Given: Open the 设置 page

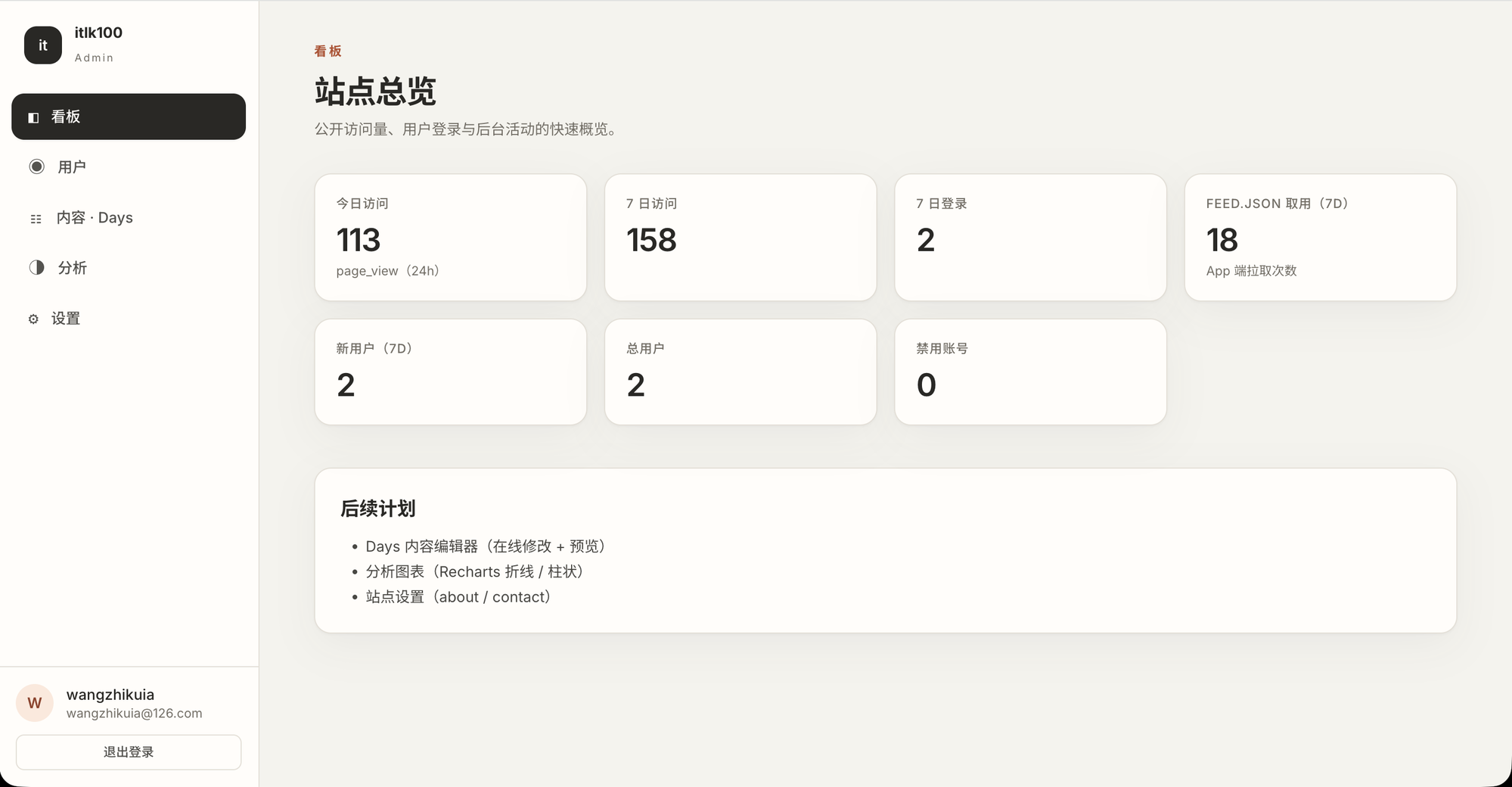Looking at the screenshot, I should click(x=129, y=319).
